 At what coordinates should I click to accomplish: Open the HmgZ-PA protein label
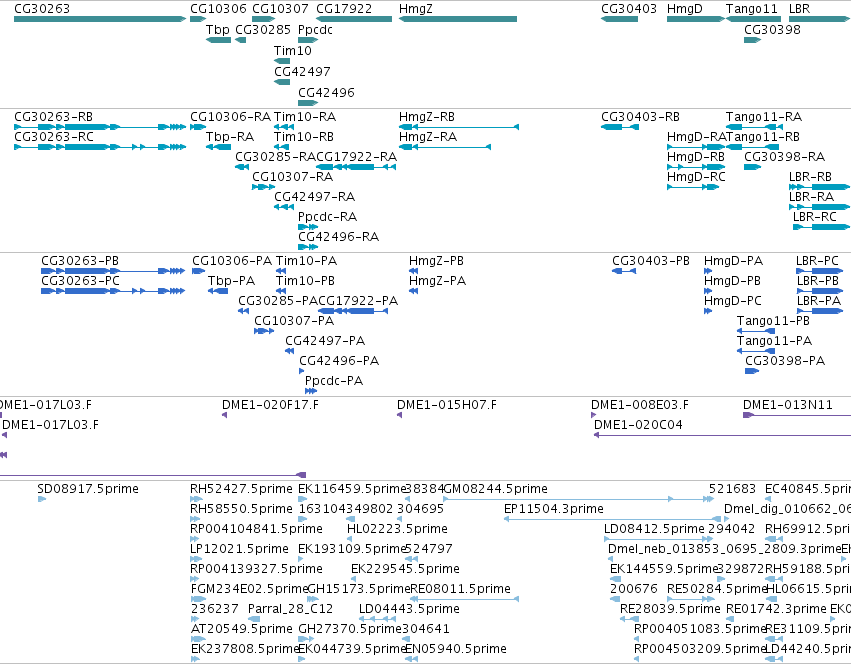437,281
